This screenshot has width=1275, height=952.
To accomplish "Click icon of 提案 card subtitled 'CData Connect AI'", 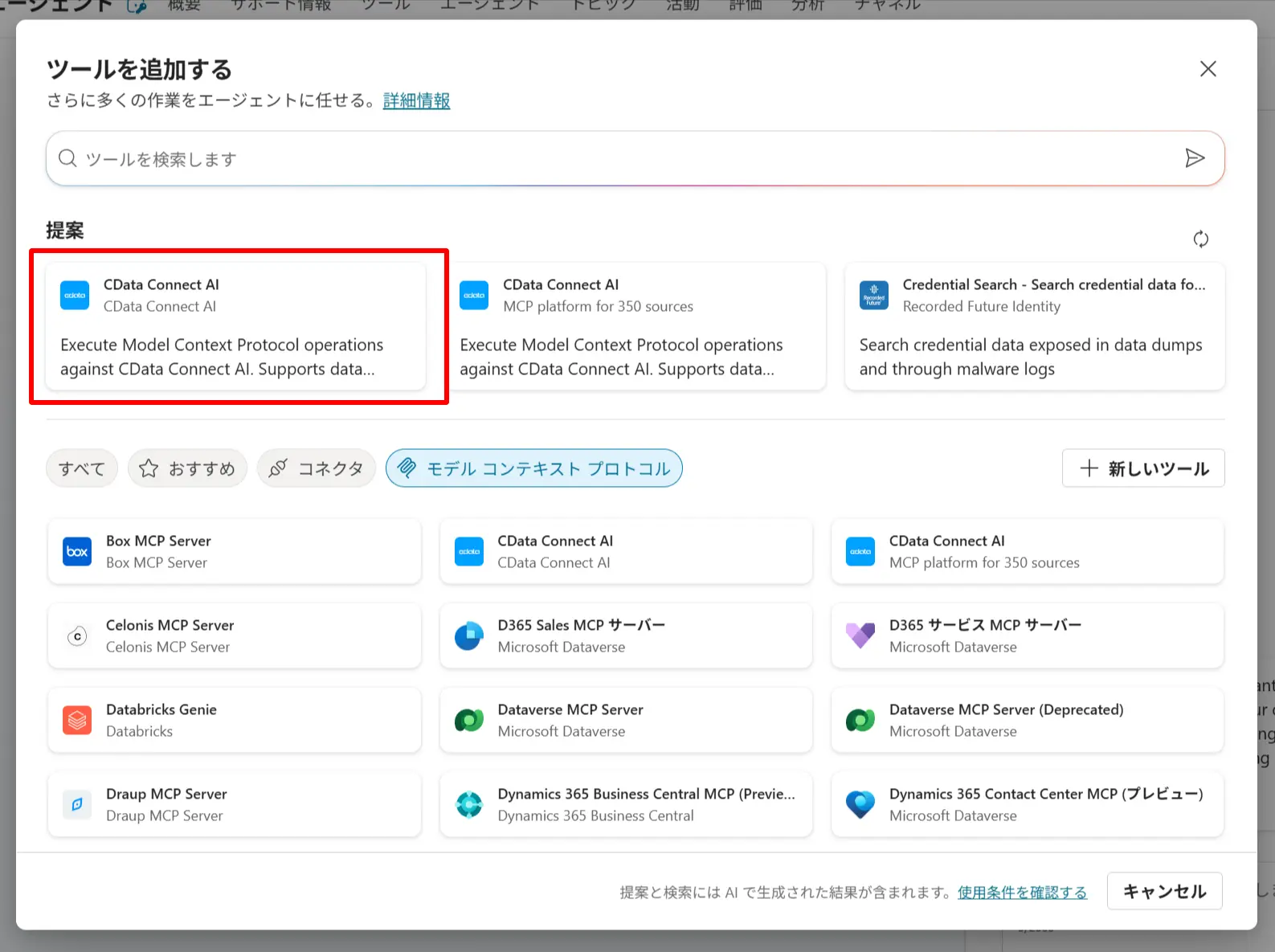I will (75, 296).
